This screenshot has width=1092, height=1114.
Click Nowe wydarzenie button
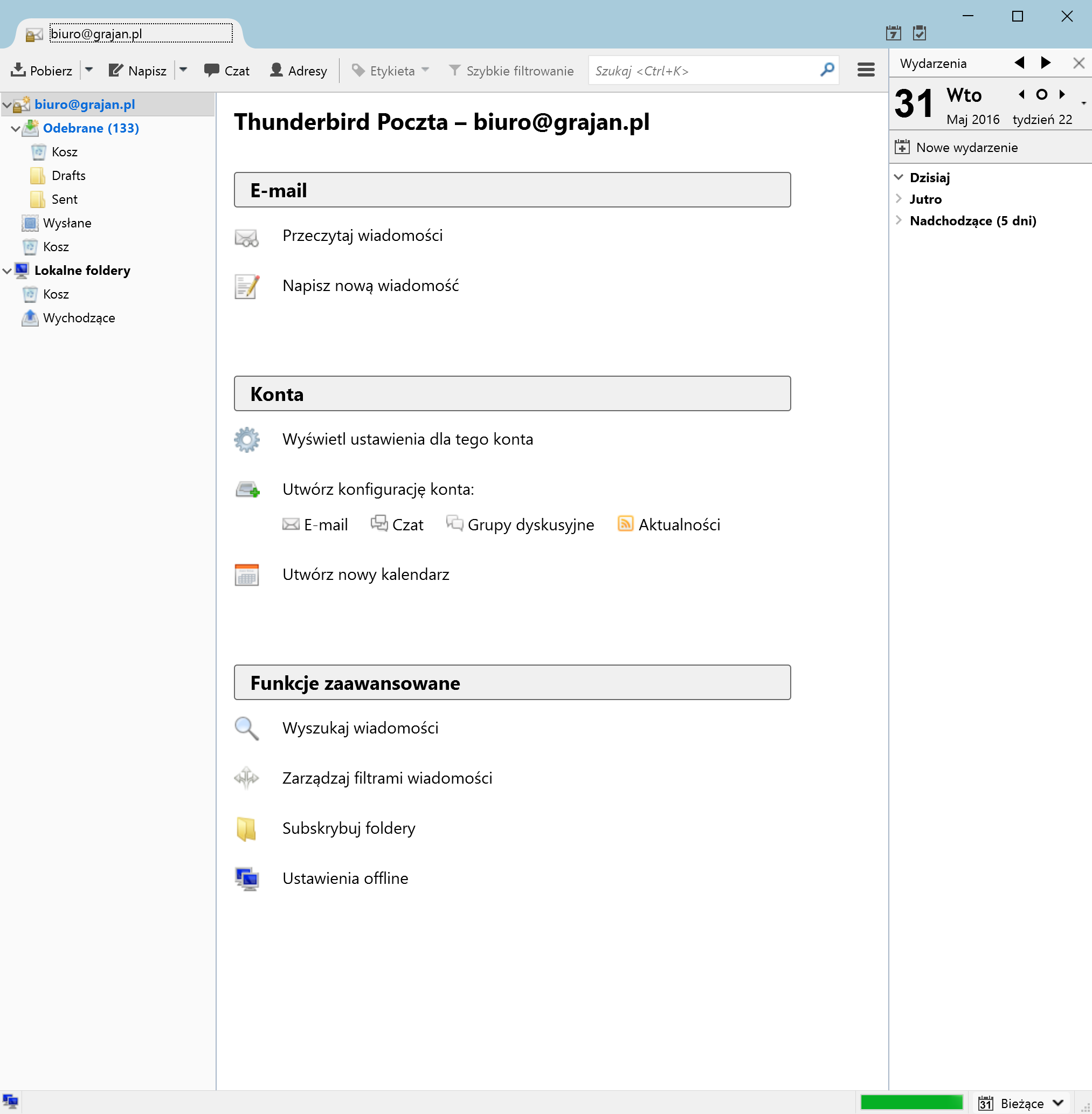point(956,147)
